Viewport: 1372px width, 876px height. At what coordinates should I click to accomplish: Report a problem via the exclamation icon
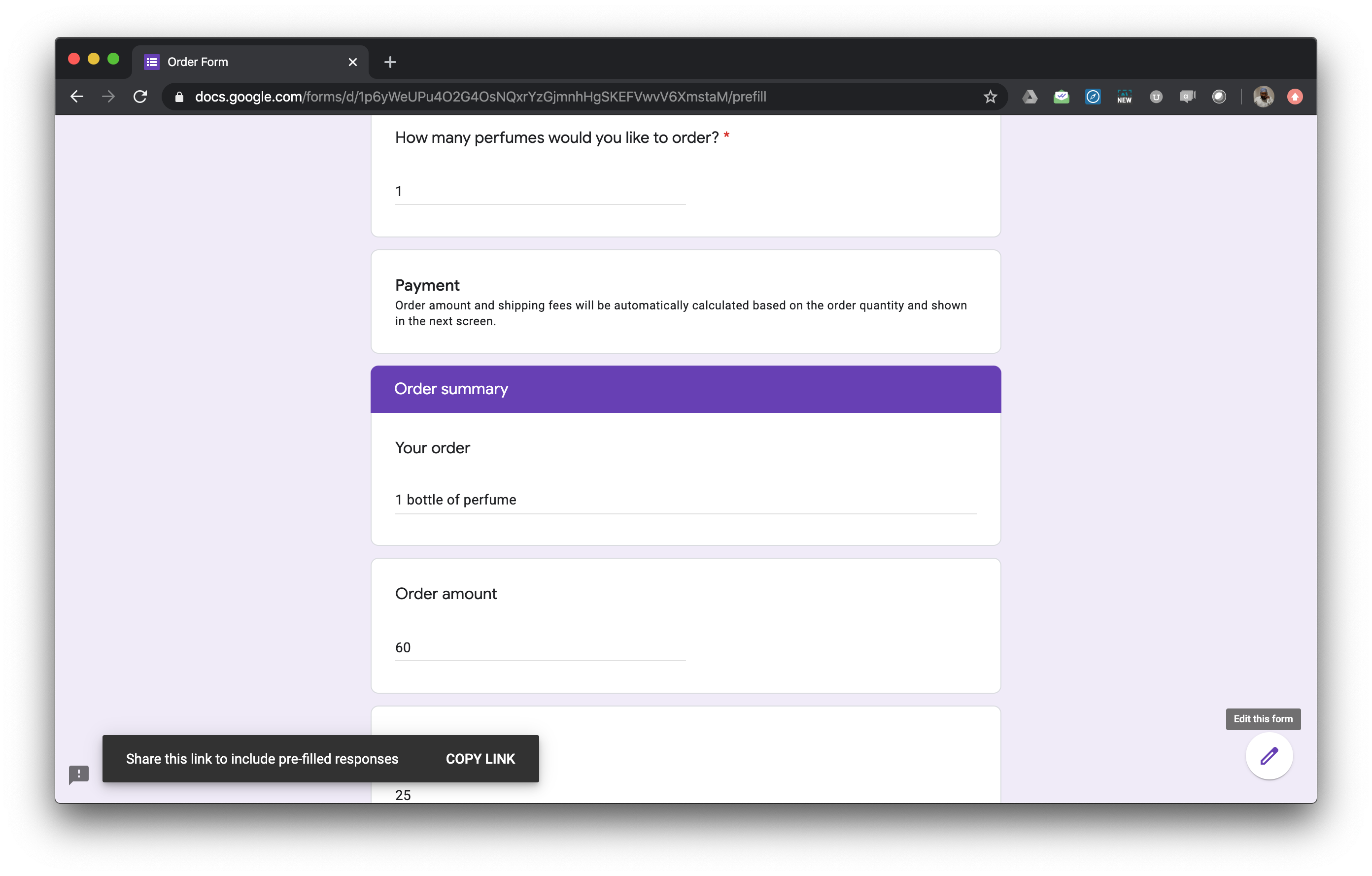pyautogui.click(x=79, y=775)
